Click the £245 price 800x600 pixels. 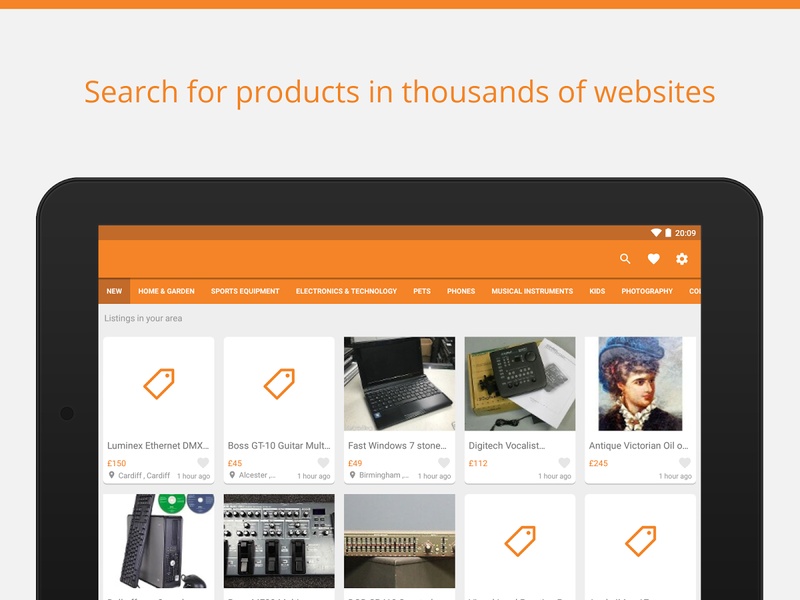(598, 463)
